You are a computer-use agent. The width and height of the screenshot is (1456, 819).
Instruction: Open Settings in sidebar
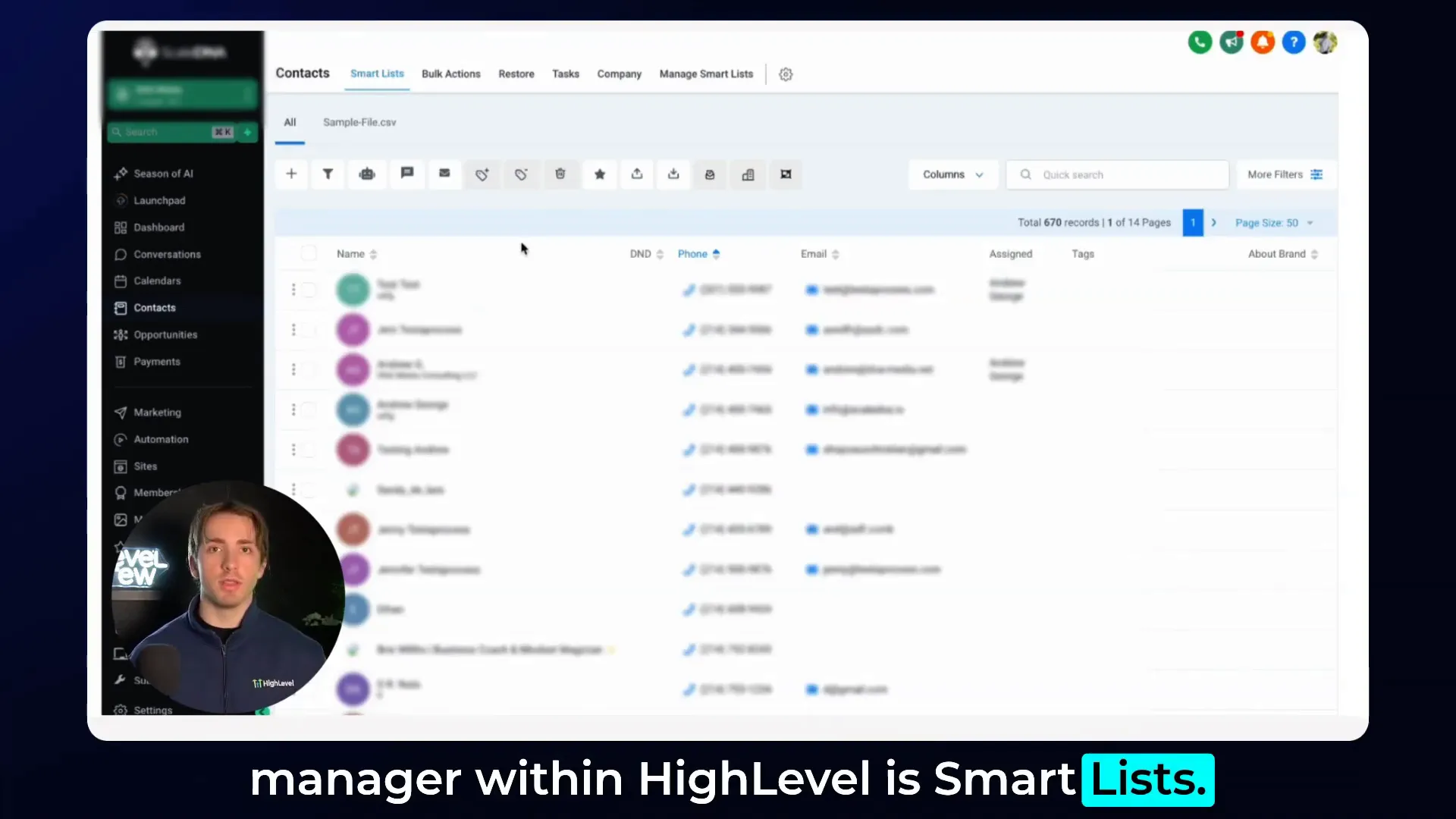click(x=152, y=711)
